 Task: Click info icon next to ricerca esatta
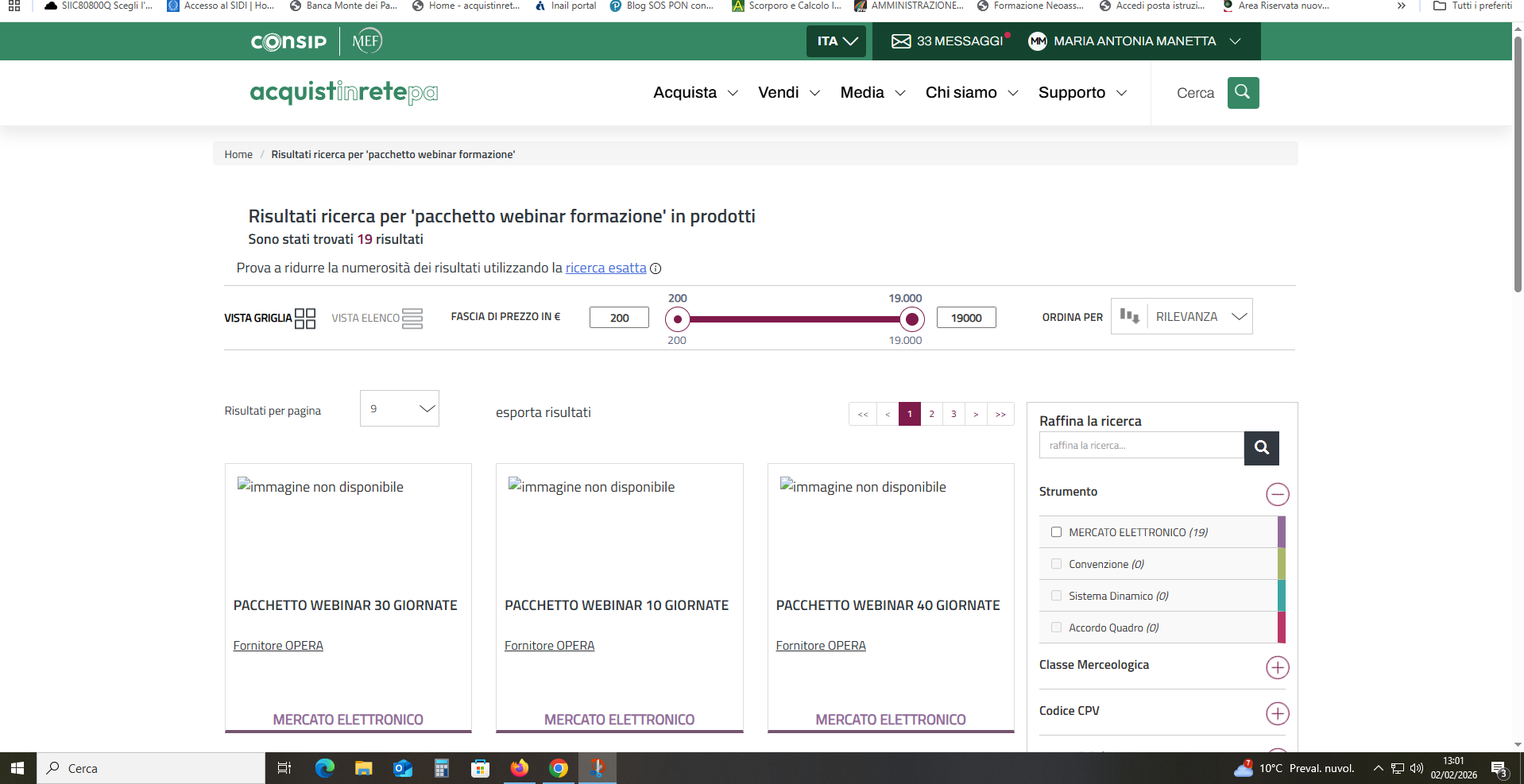pos(656,268)
